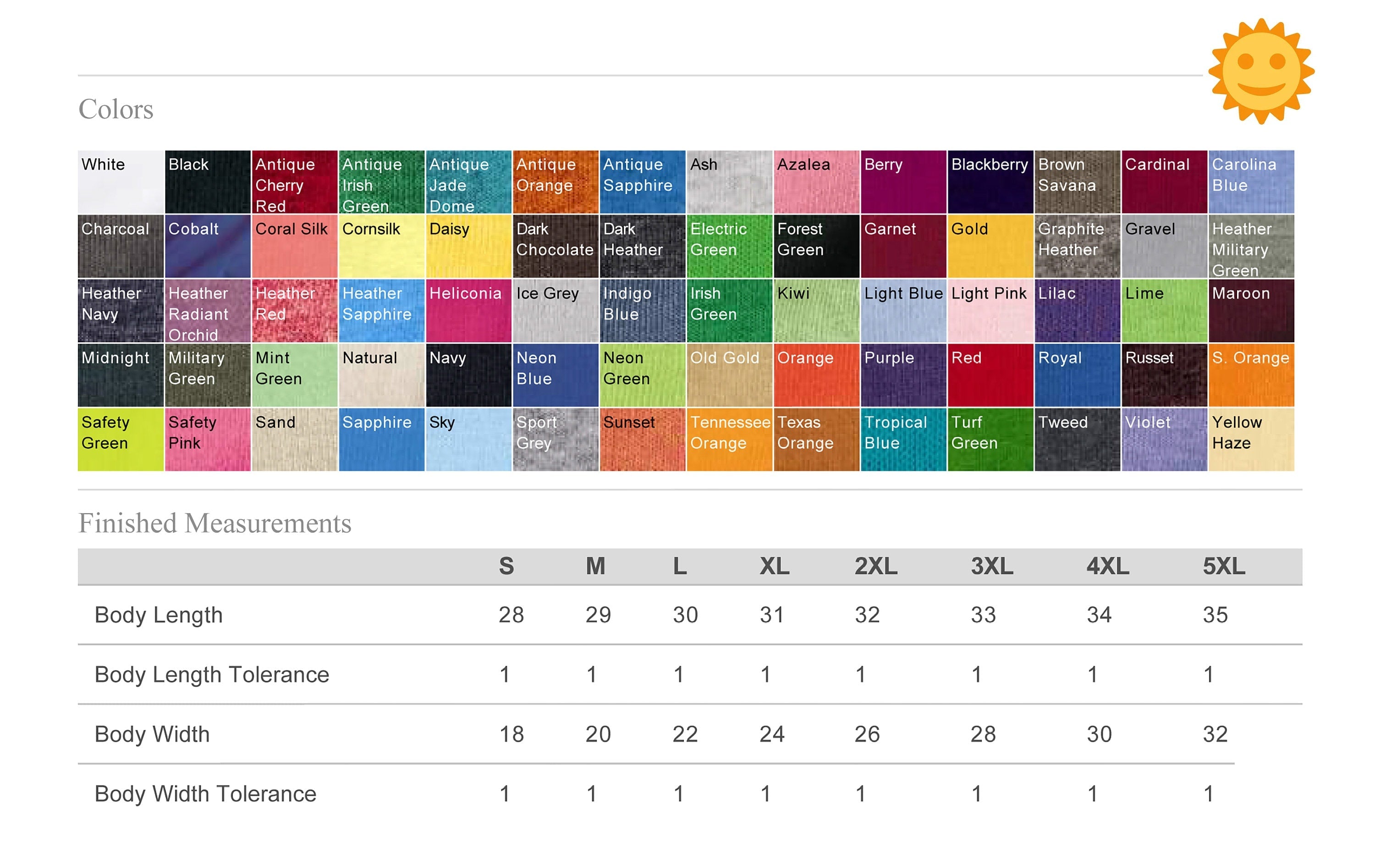Click the Neon Blue swatch
The height and width of the screenshot is (868, 1375).
tap(555, 375)
